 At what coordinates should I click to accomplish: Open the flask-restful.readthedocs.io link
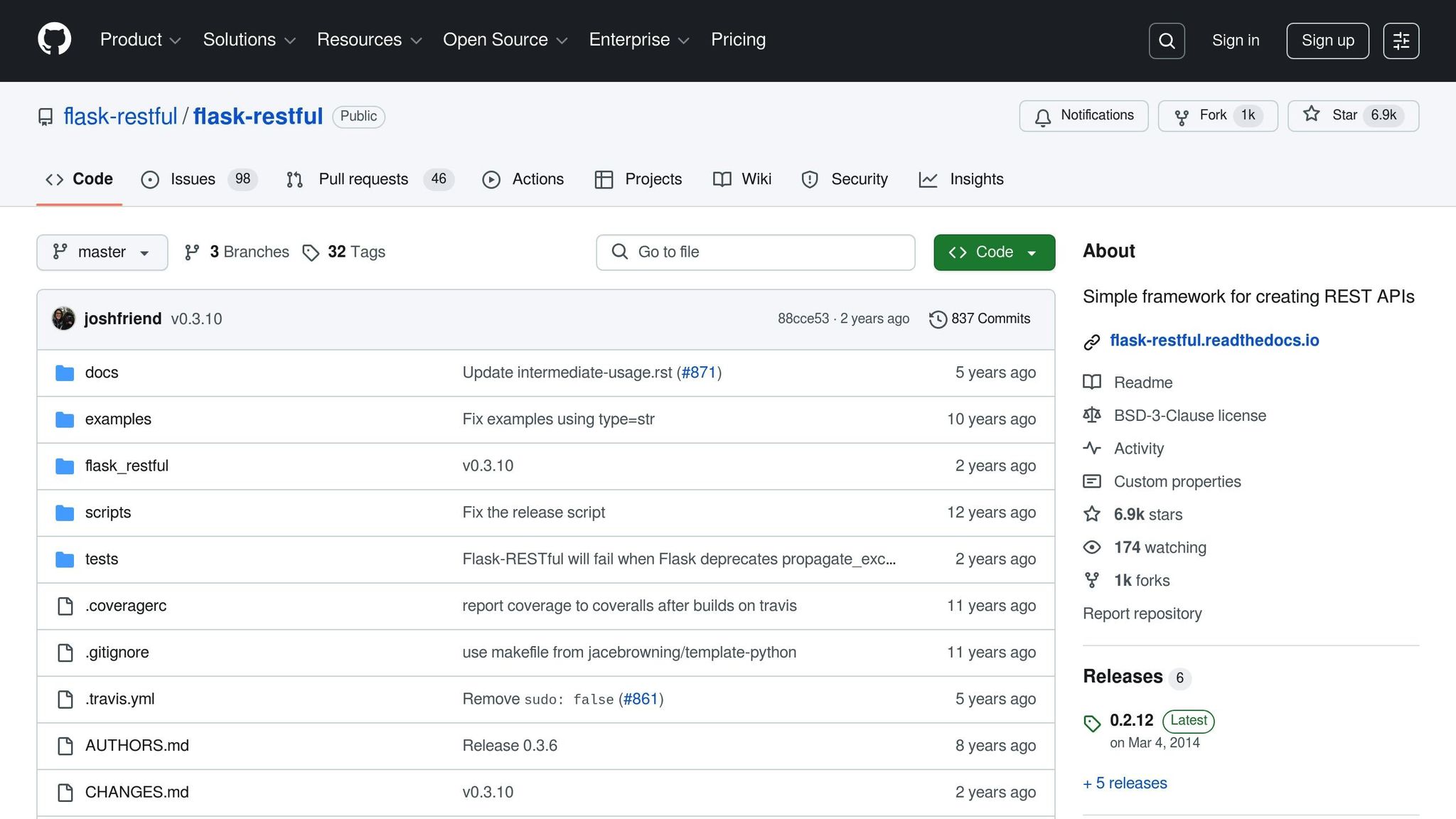(1214, 341)
